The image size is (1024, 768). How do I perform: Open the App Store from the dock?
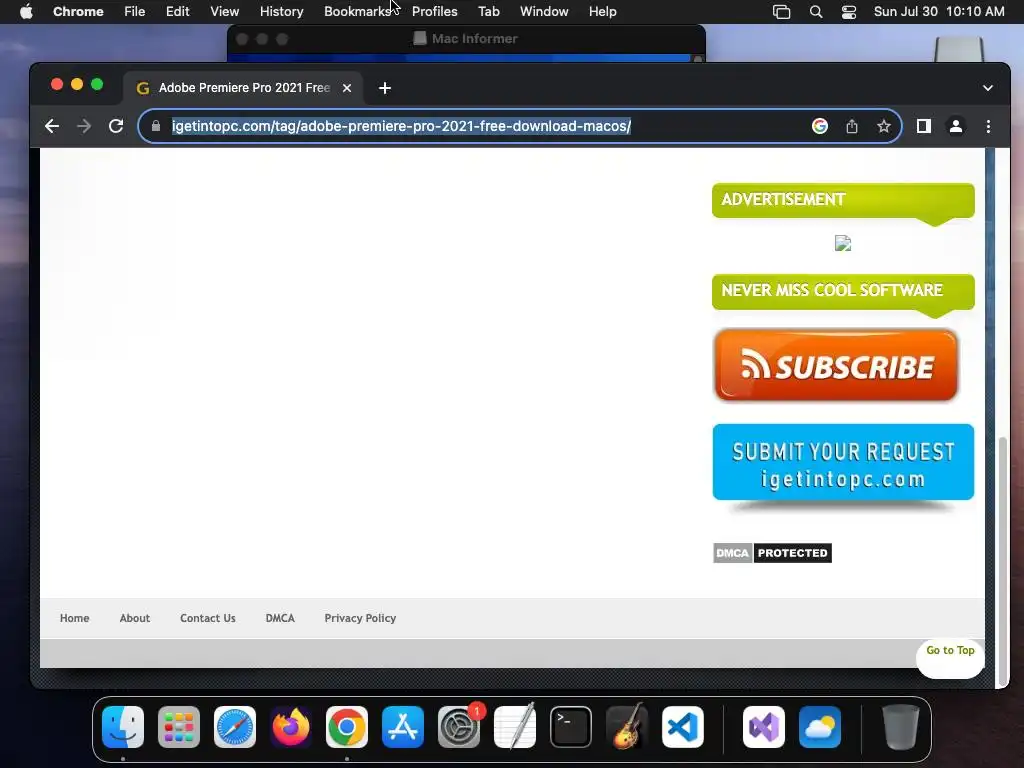point(403,727)
